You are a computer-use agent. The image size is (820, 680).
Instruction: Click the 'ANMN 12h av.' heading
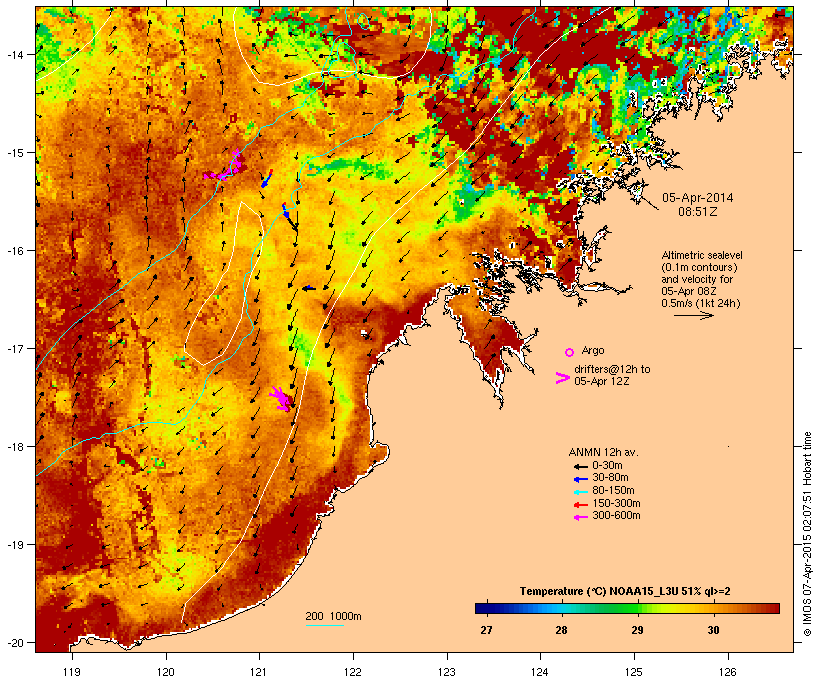(x=603, y=452)
